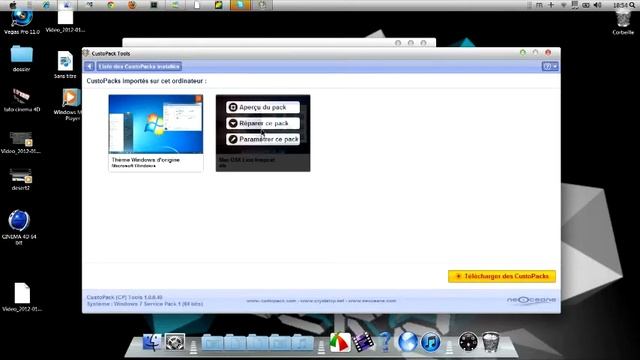Click the Apple logo in top bar
640x360 pixels.
pos(13,5)
